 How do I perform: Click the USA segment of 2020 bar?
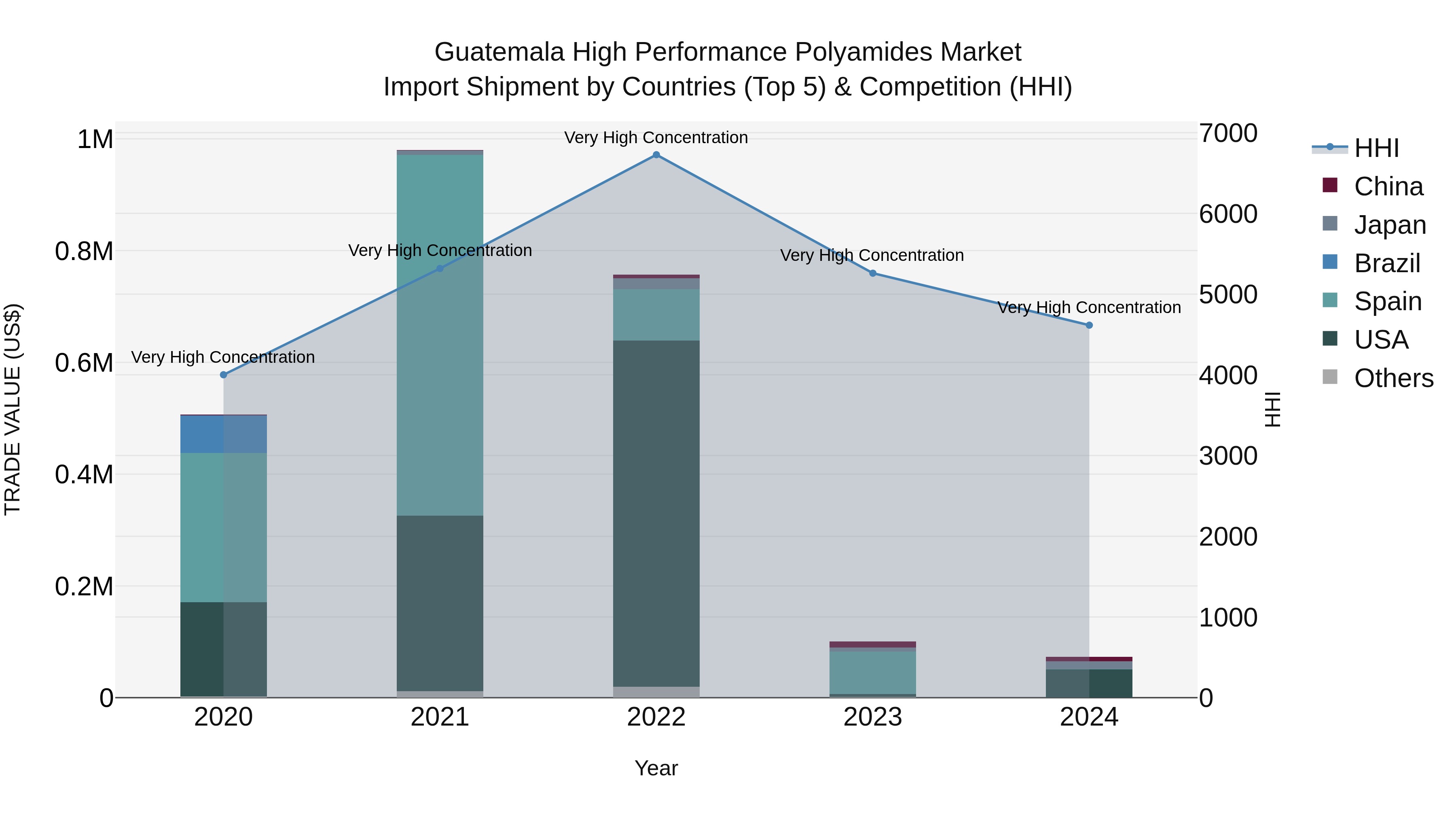[223, 650]
